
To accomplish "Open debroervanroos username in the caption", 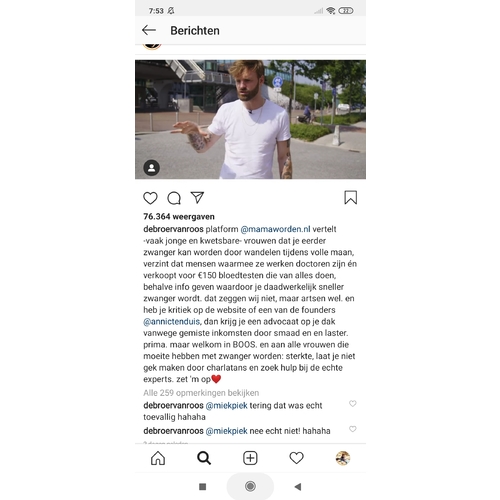I will pos(173,229).
